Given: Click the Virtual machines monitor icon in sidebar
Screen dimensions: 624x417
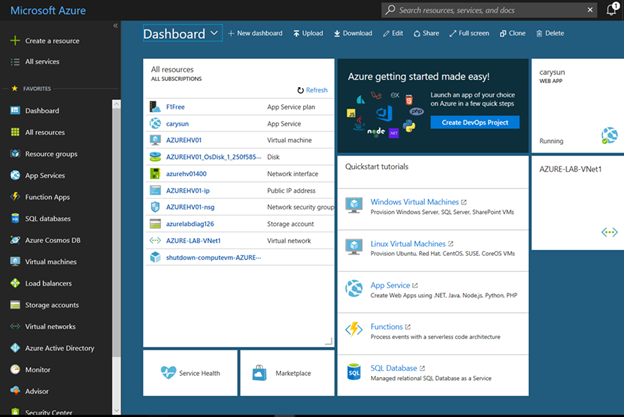Looking at the screenshot, I should click(x=15, y=261).
